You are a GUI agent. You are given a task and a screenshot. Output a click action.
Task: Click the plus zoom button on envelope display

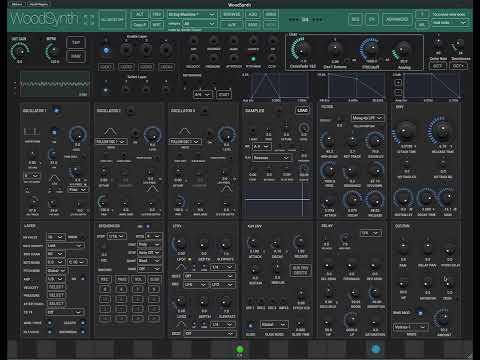click(398, 82)
